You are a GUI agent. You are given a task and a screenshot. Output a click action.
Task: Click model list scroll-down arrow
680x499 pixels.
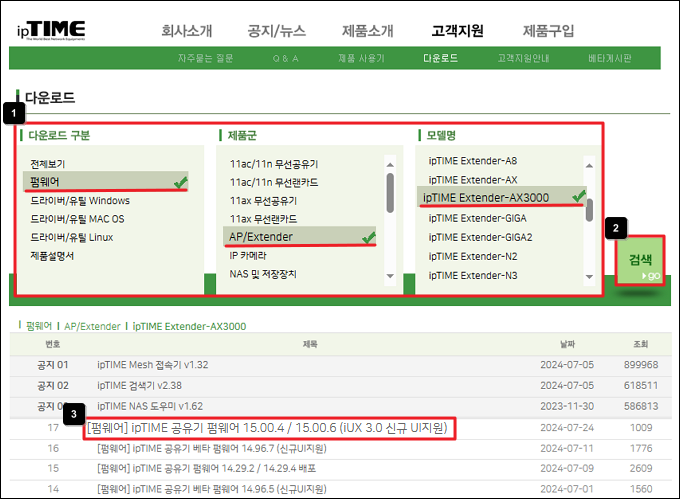[589, 277]
